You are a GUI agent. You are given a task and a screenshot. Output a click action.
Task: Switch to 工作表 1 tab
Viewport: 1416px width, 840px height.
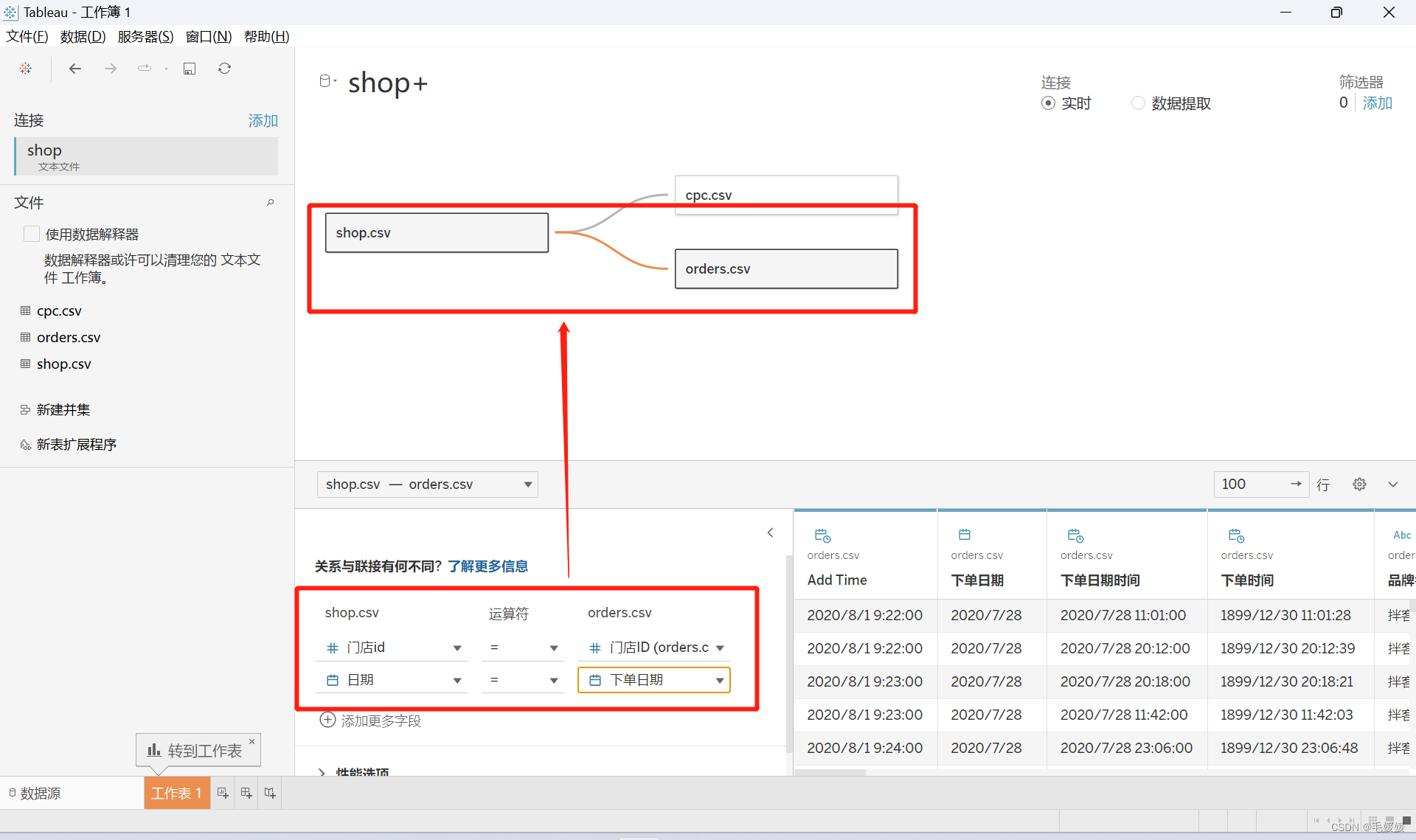176,793
